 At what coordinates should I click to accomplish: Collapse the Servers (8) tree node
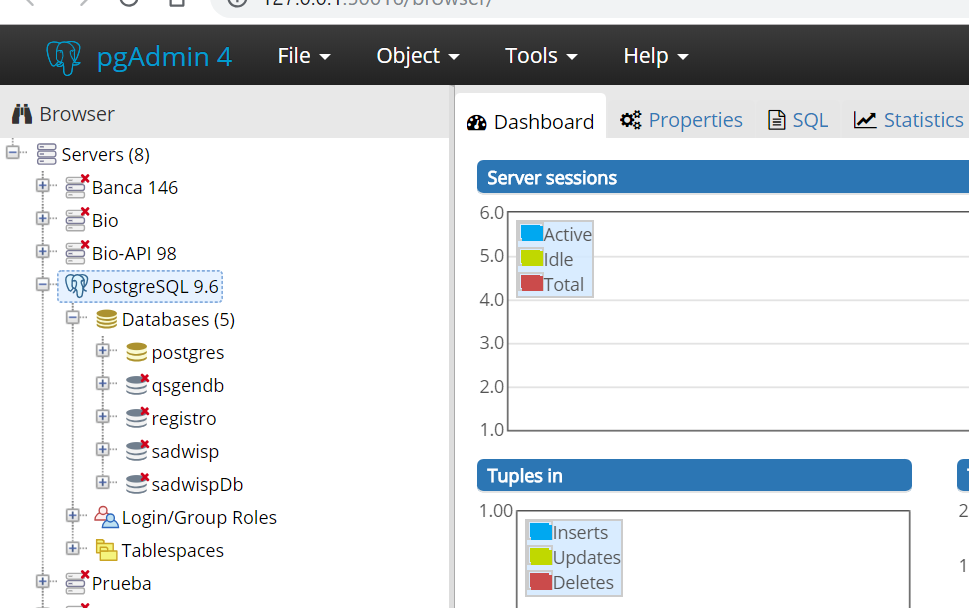coord(13,152)
